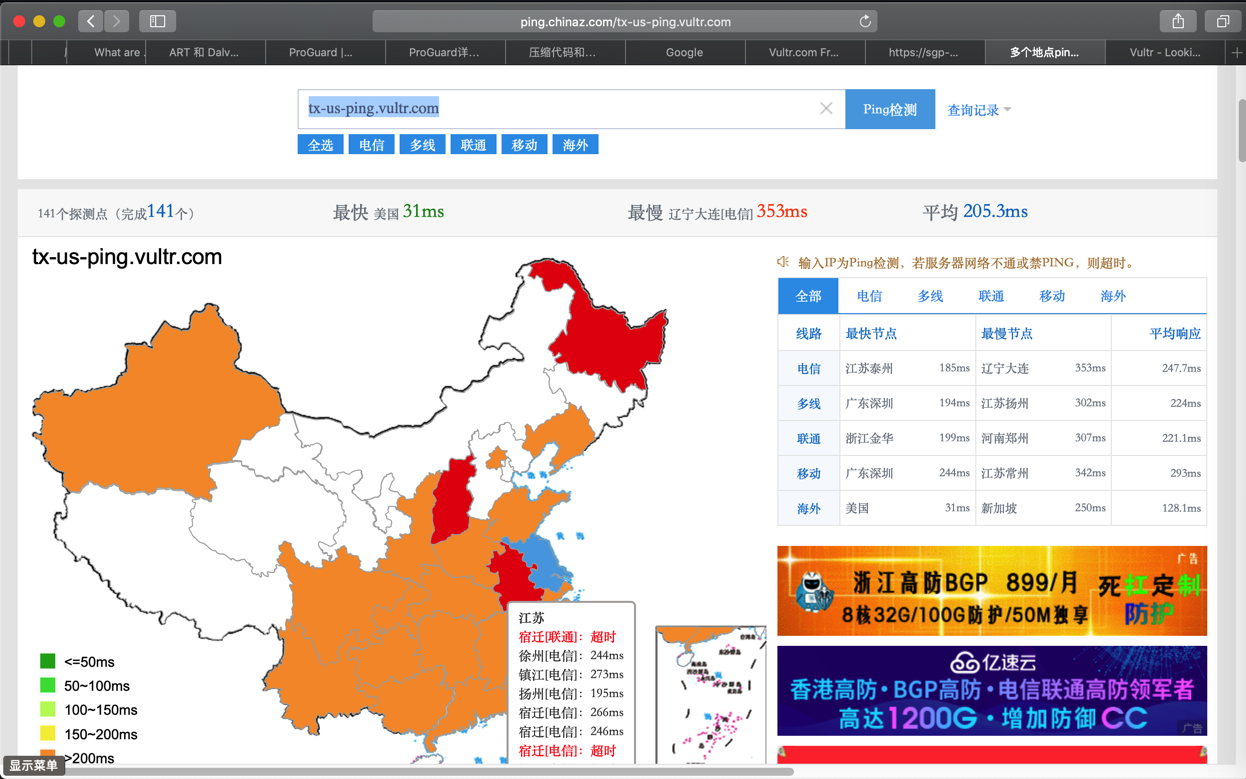Switch to the https://sgp-... browser tab
The image size is (1246, 779).
[x=923, y=52]
